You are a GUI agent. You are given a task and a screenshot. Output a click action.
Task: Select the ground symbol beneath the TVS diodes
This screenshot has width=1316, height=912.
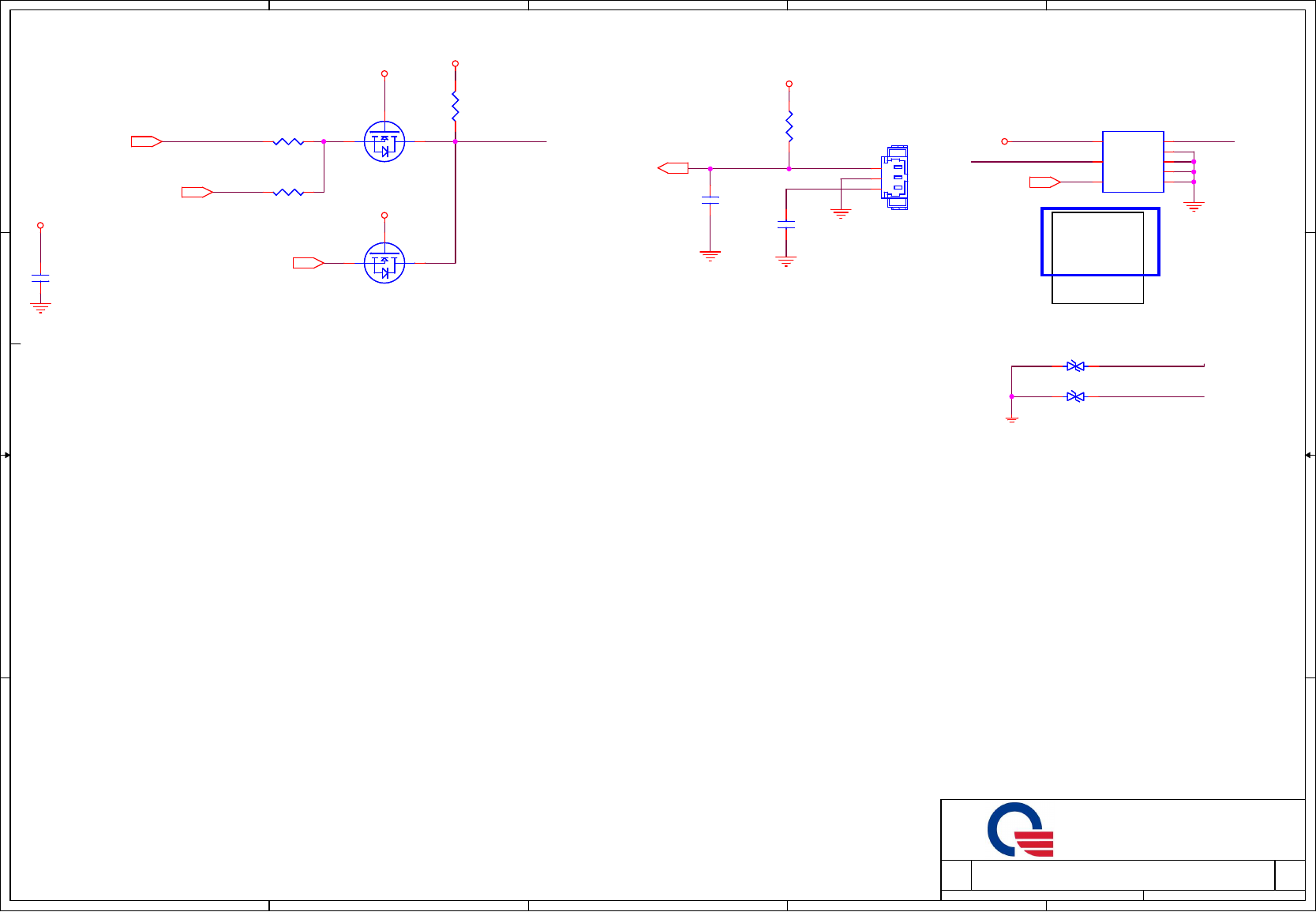coord(1011,420)
